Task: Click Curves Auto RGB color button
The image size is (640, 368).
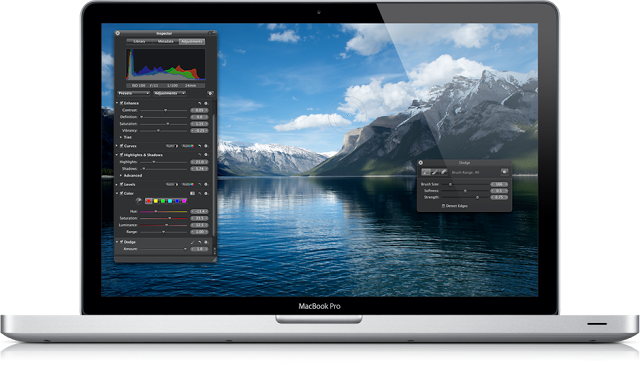Action: point(187,146)
